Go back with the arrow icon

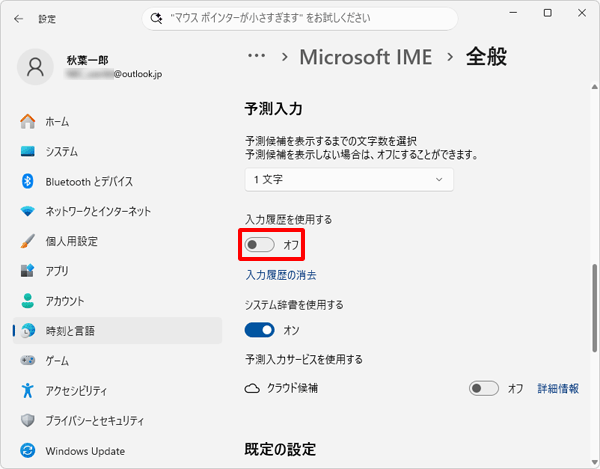18,19
